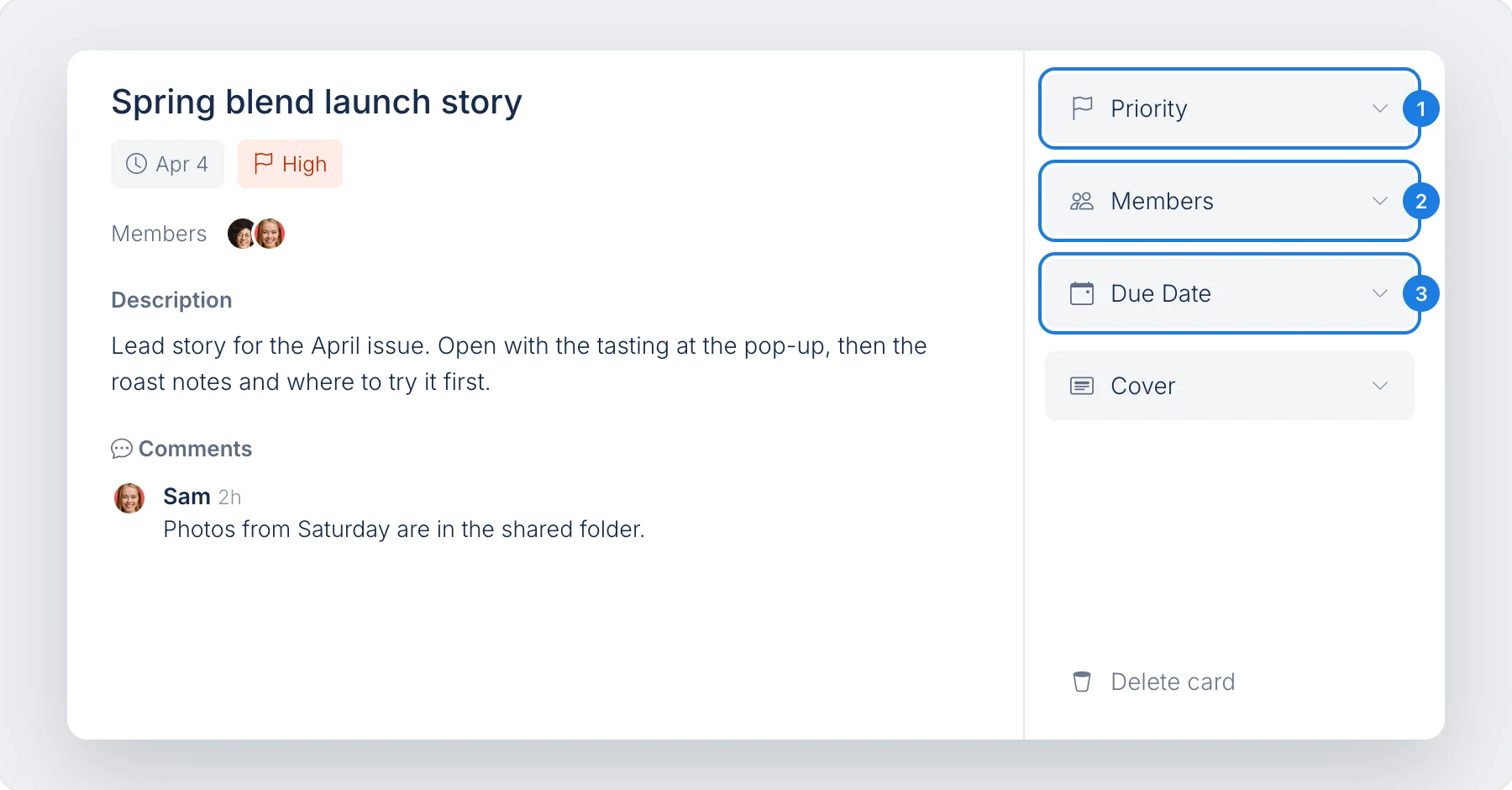Click the description text about April issue
The image size is (1512, 790).
tap(518, 364)
